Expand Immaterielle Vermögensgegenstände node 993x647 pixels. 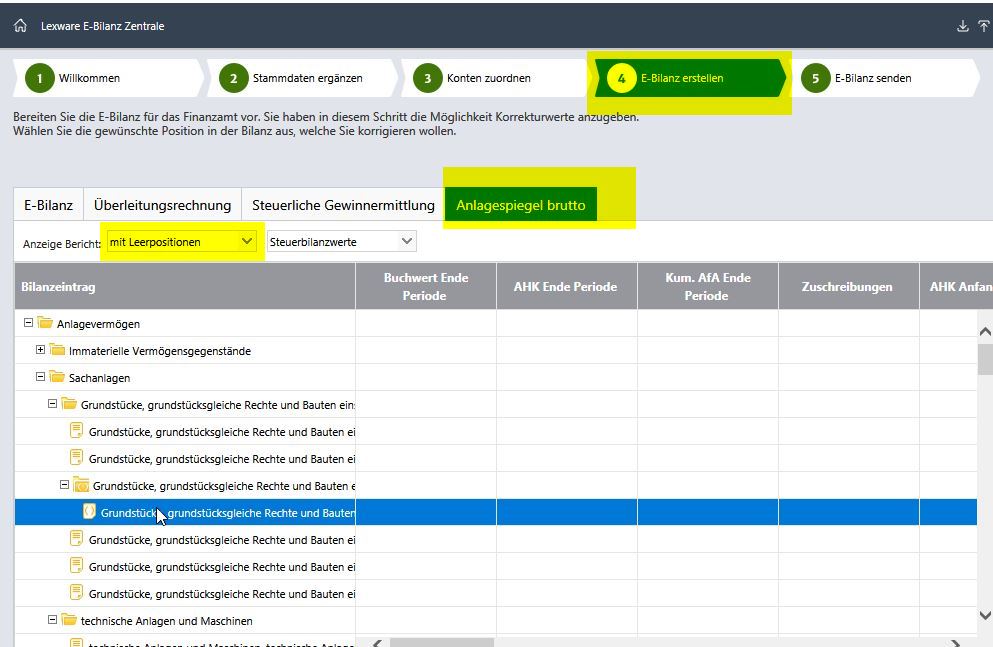coord(40,349)
